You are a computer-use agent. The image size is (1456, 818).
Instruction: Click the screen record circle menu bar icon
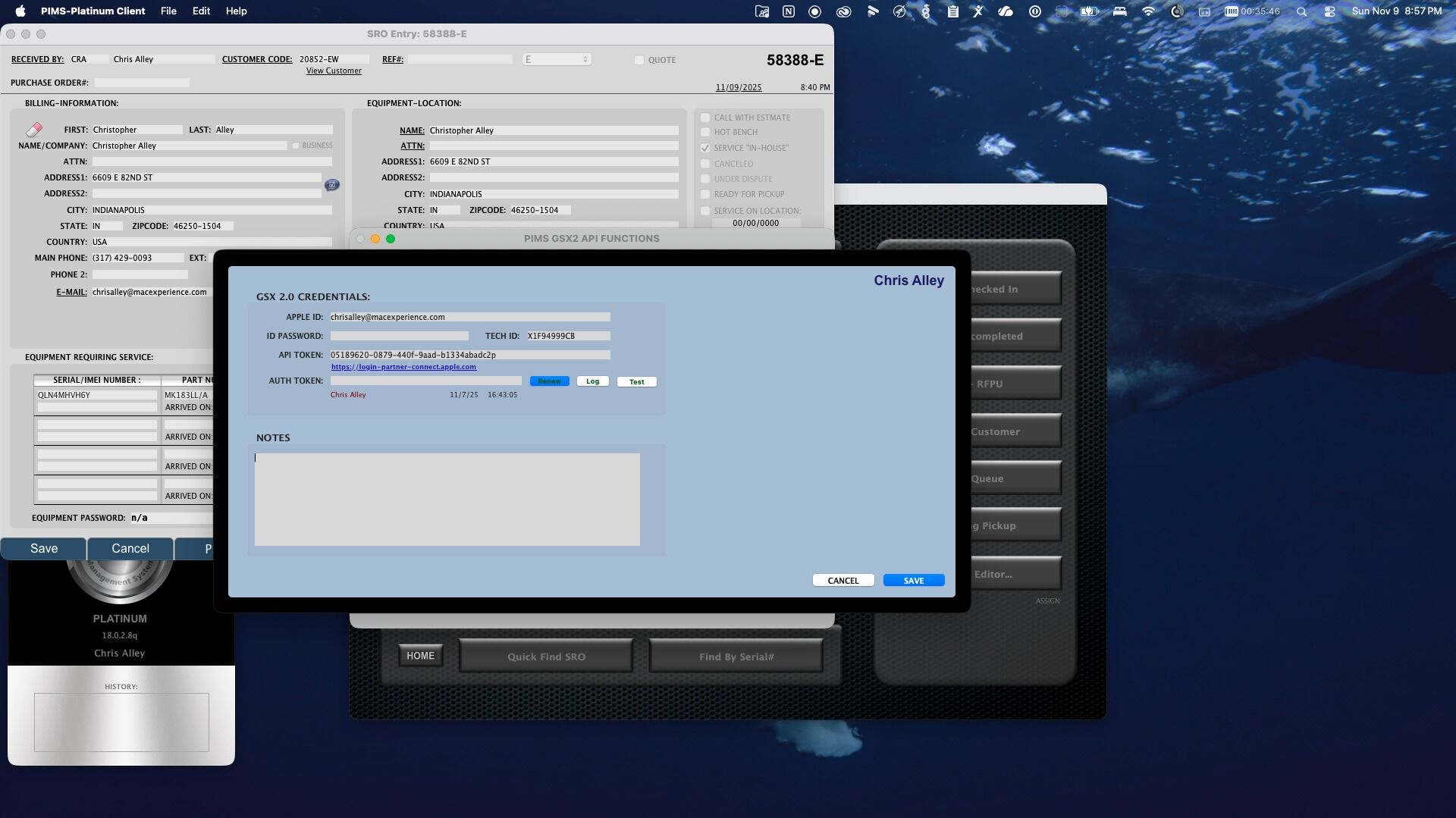click(815, 11)
